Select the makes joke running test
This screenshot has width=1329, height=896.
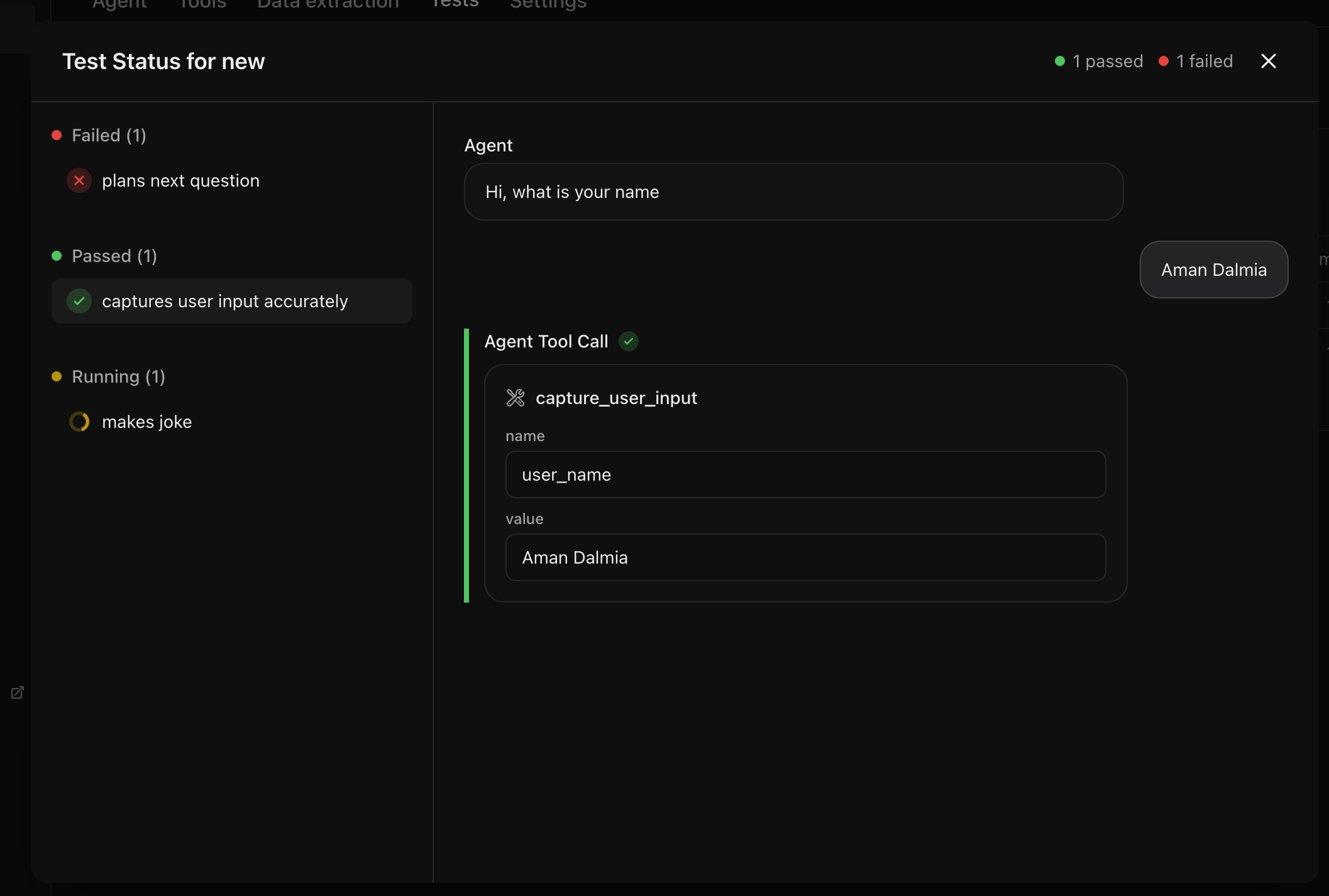pos(146,422)
